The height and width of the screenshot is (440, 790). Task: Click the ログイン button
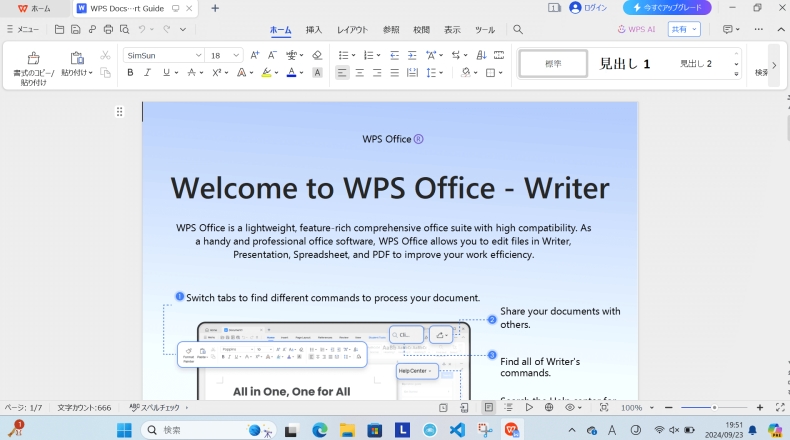588,8
